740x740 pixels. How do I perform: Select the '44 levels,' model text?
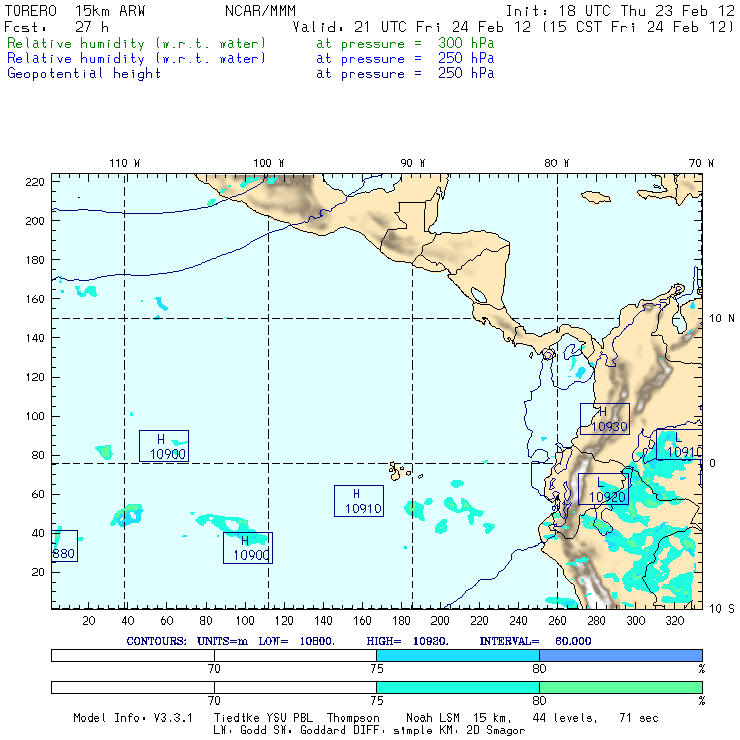565,718
